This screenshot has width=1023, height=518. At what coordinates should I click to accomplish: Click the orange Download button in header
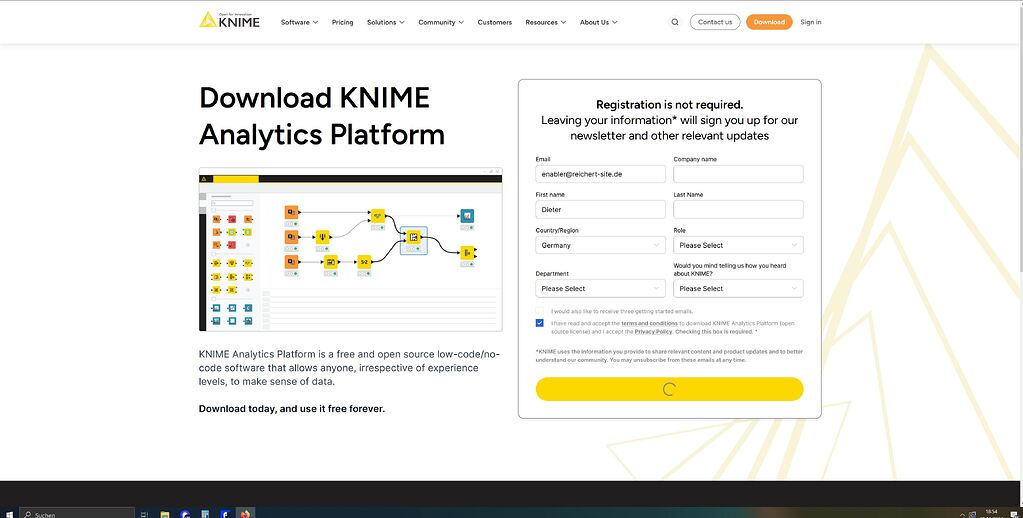769,22
